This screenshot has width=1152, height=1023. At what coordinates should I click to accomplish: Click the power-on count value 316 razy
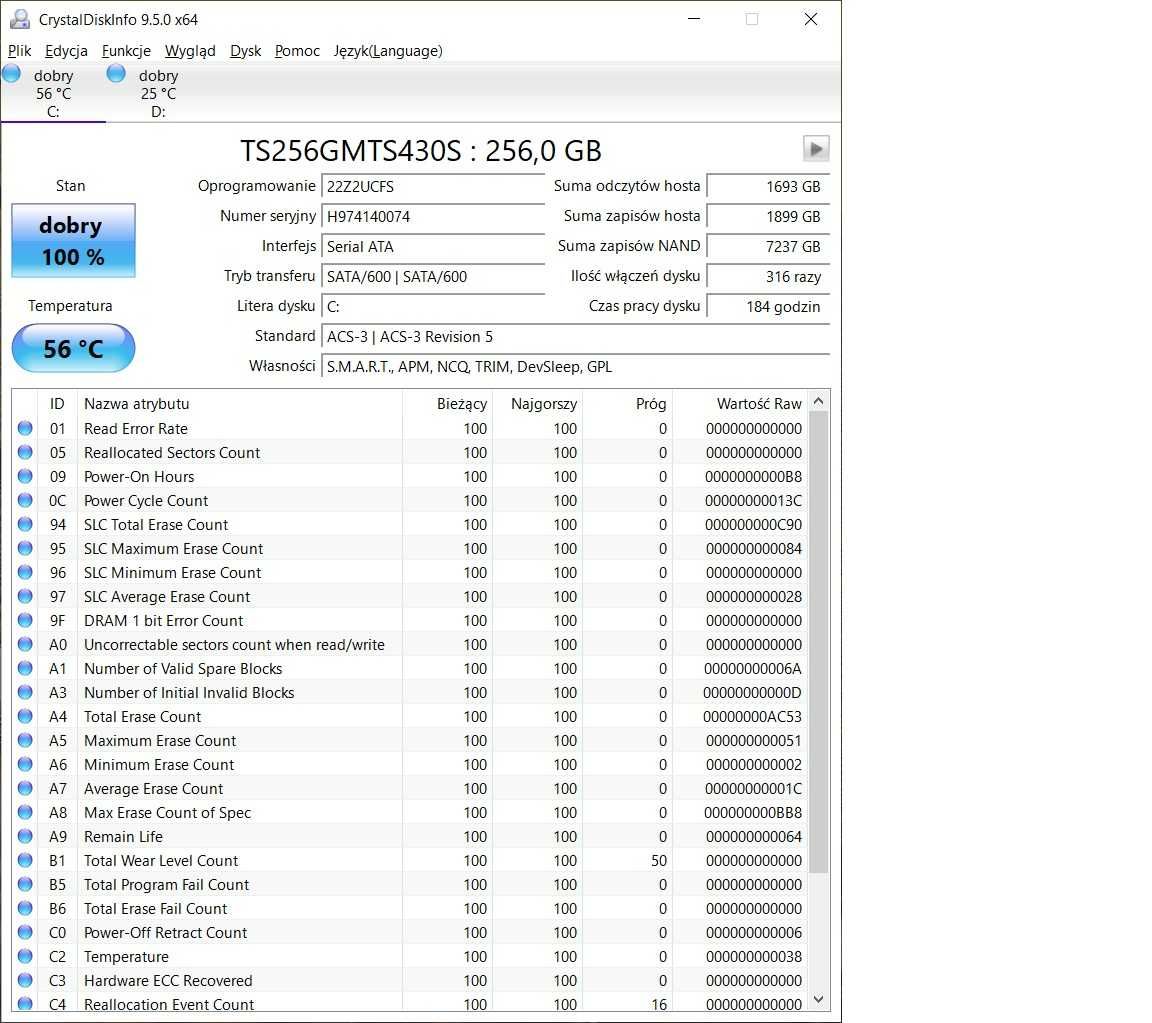click(768, 277)
